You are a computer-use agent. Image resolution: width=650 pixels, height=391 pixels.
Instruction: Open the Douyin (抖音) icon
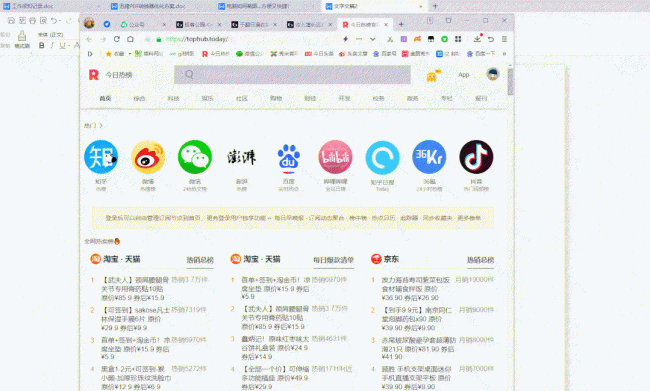[476, 157]
